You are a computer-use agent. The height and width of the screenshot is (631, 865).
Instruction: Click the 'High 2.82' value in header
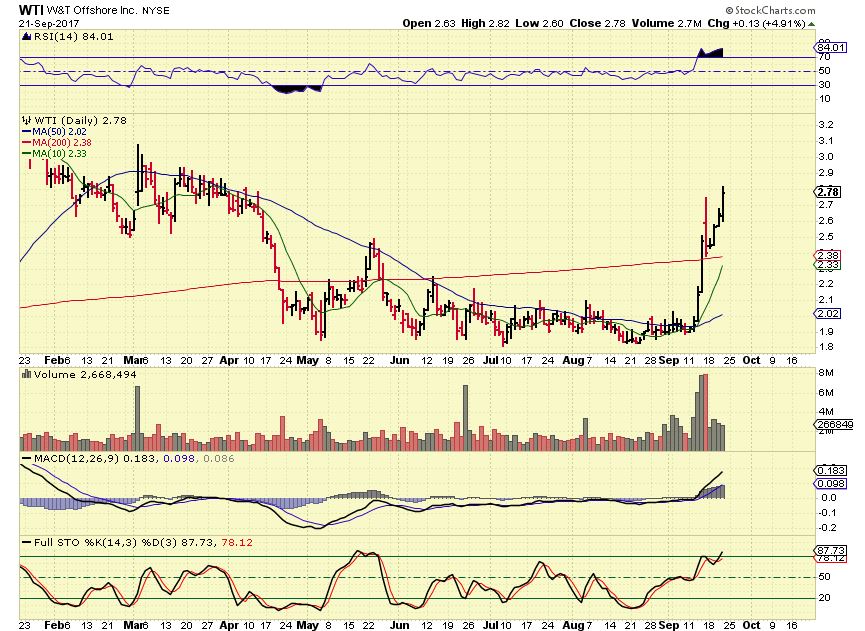[485, 23]
